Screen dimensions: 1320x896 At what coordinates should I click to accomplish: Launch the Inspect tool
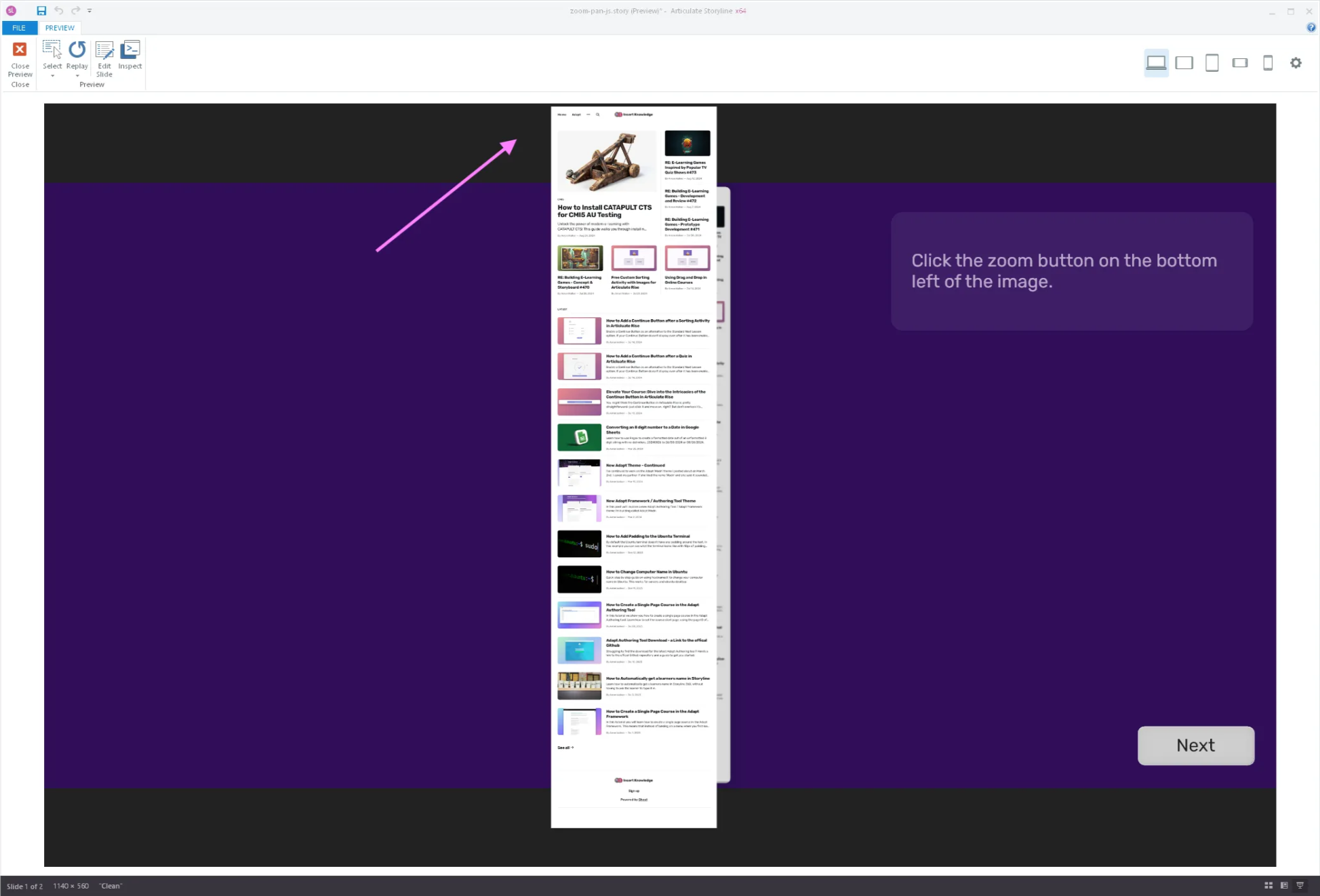tap(130, 56)
